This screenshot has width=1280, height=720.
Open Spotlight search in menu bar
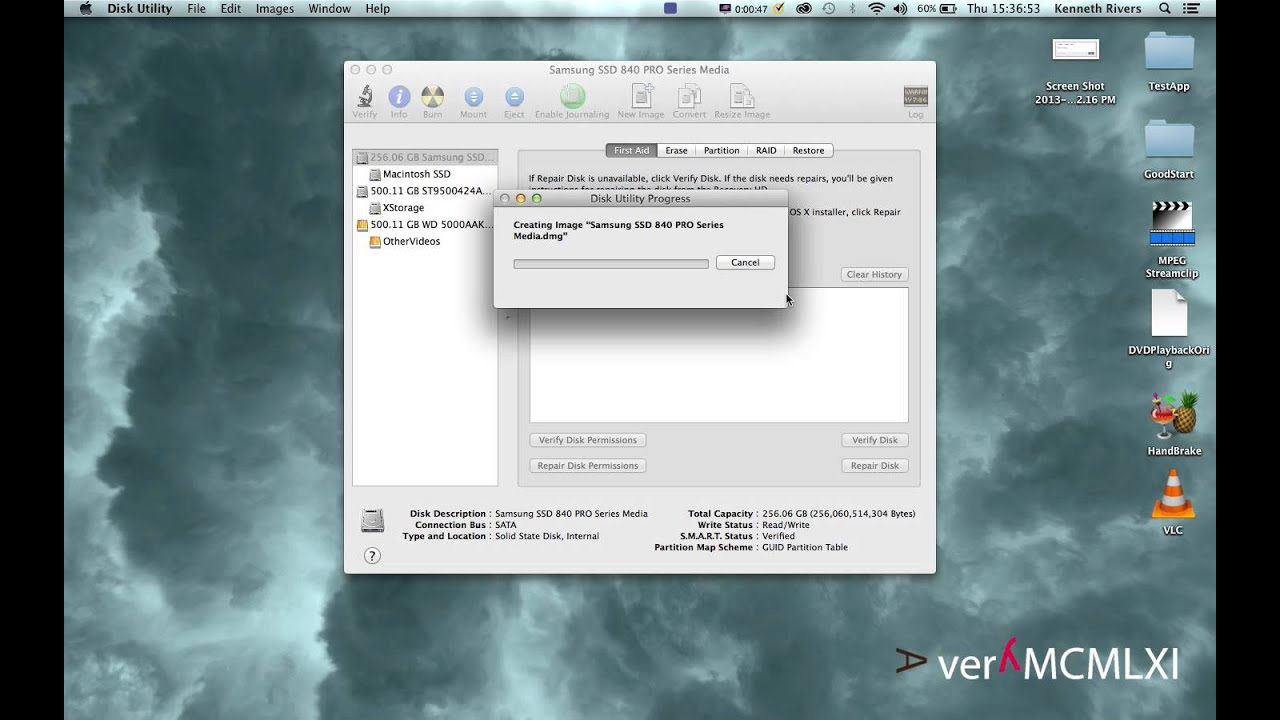1164,9
